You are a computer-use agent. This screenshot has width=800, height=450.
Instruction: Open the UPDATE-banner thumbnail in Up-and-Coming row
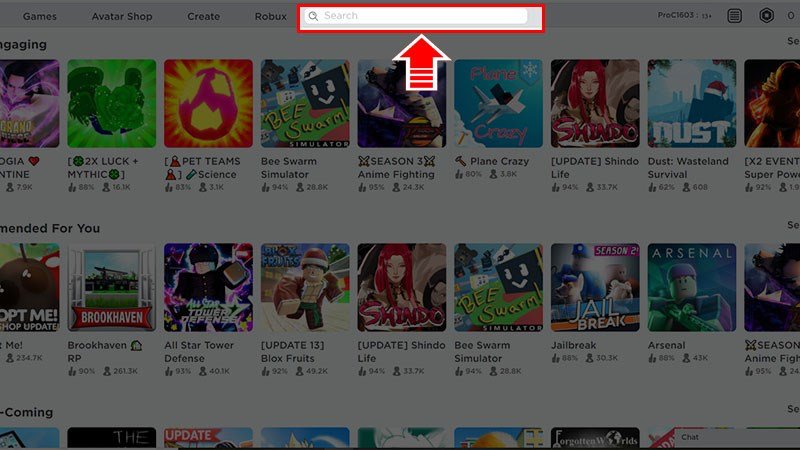click(x=208, y=438)
